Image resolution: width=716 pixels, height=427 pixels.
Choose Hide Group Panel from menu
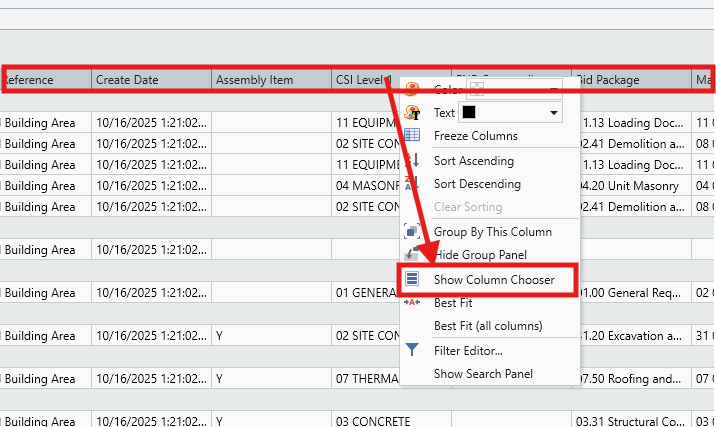[x=479, y=255]
